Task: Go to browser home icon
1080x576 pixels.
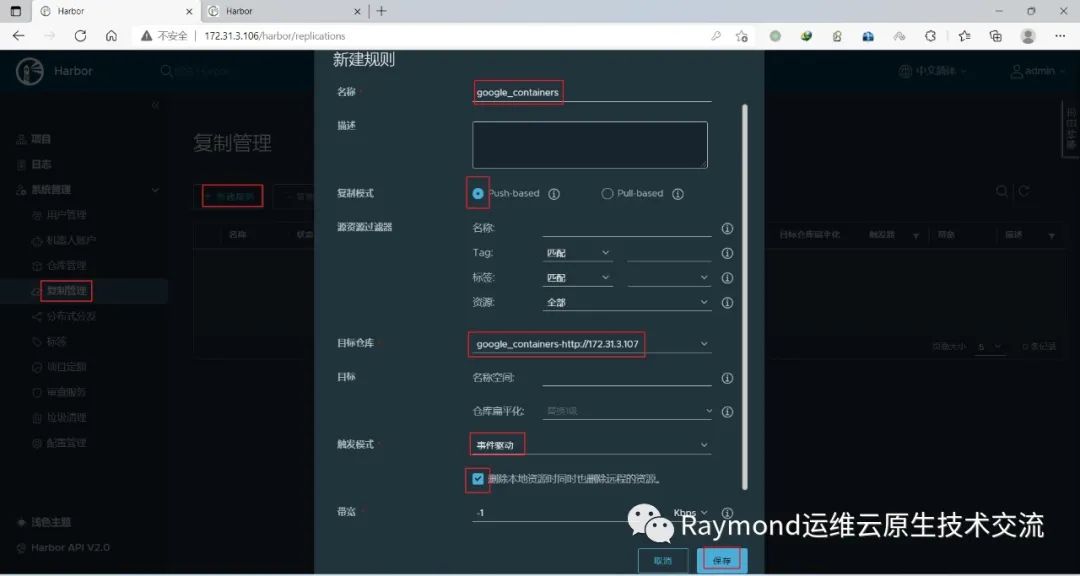Action: click(111, 36)
